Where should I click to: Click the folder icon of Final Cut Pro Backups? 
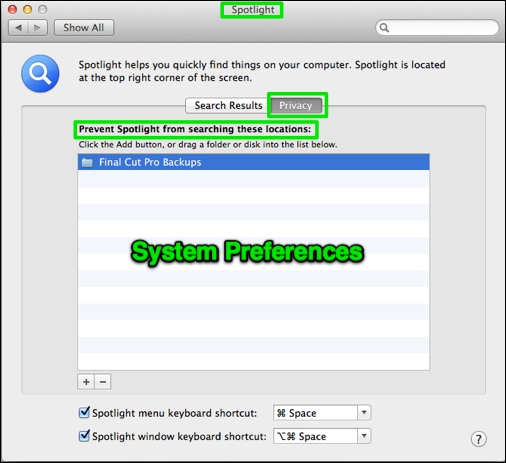(x=87, y=162)
